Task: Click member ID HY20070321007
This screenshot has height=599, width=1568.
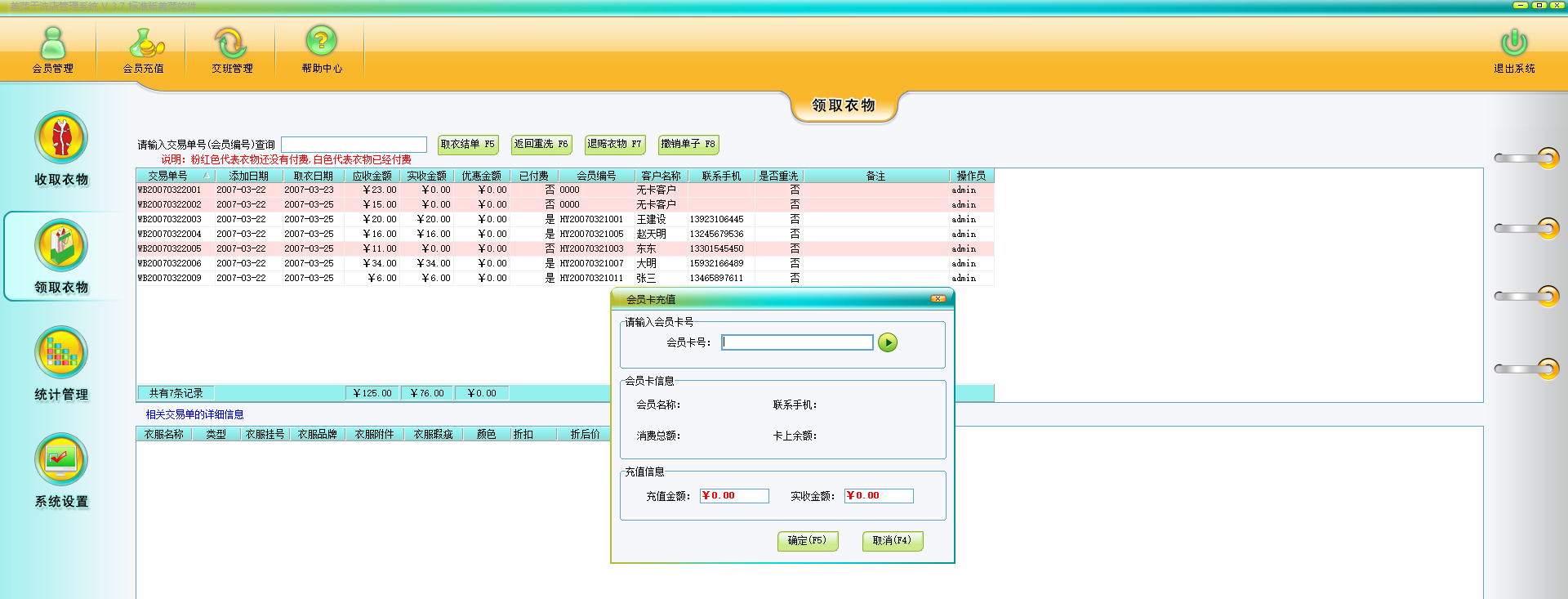Action: [x=592, y=263]
